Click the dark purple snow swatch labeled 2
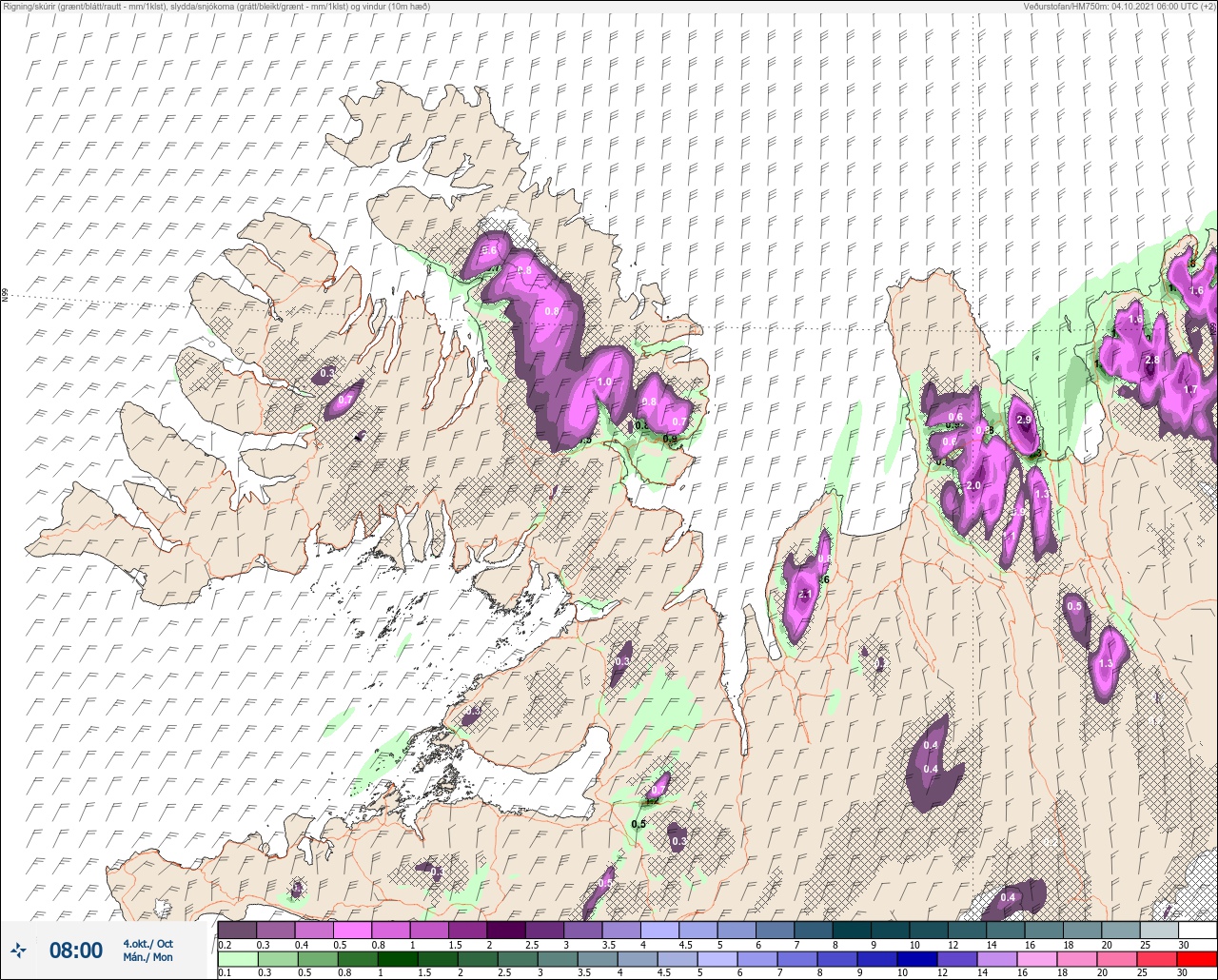 [x=505, y=930]
